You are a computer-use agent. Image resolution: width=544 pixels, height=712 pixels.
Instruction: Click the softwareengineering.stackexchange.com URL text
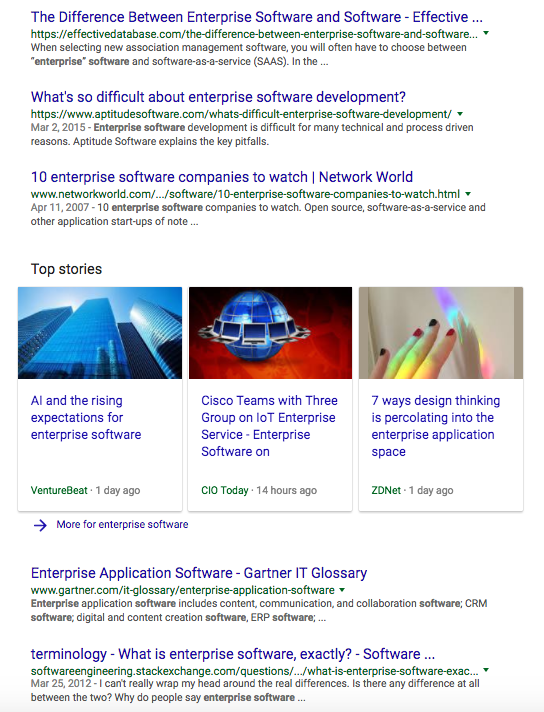(x=254, y=671)
